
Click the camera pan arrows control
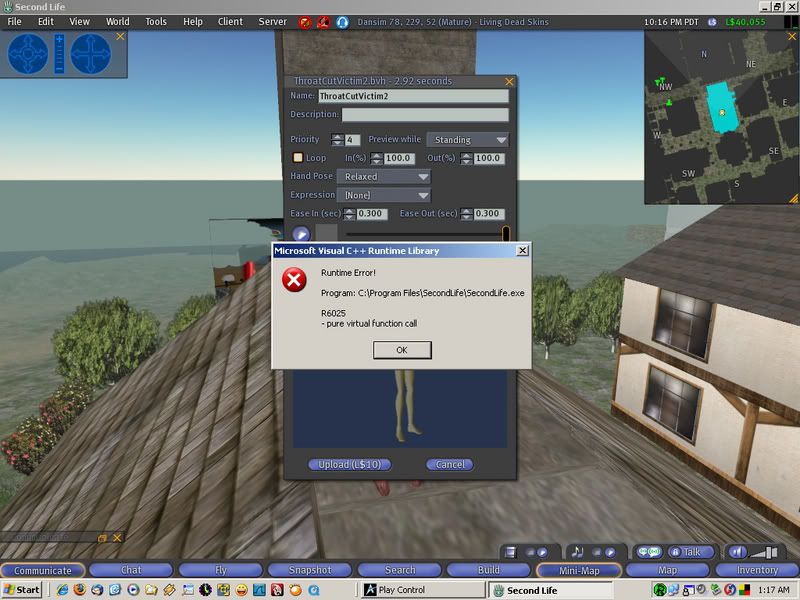pos(90,54)
